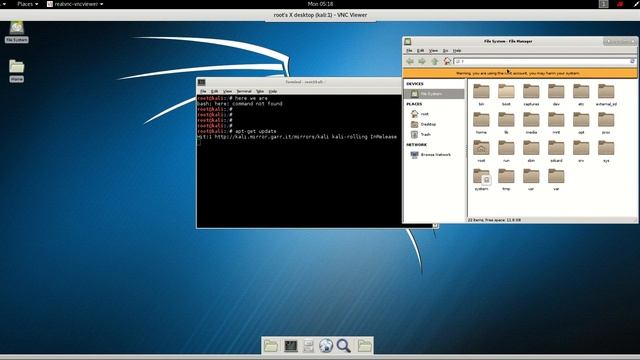This screenshot has height=360, width=640.
Task: Open the boot folder in File Manager
Action: [506, 95]
